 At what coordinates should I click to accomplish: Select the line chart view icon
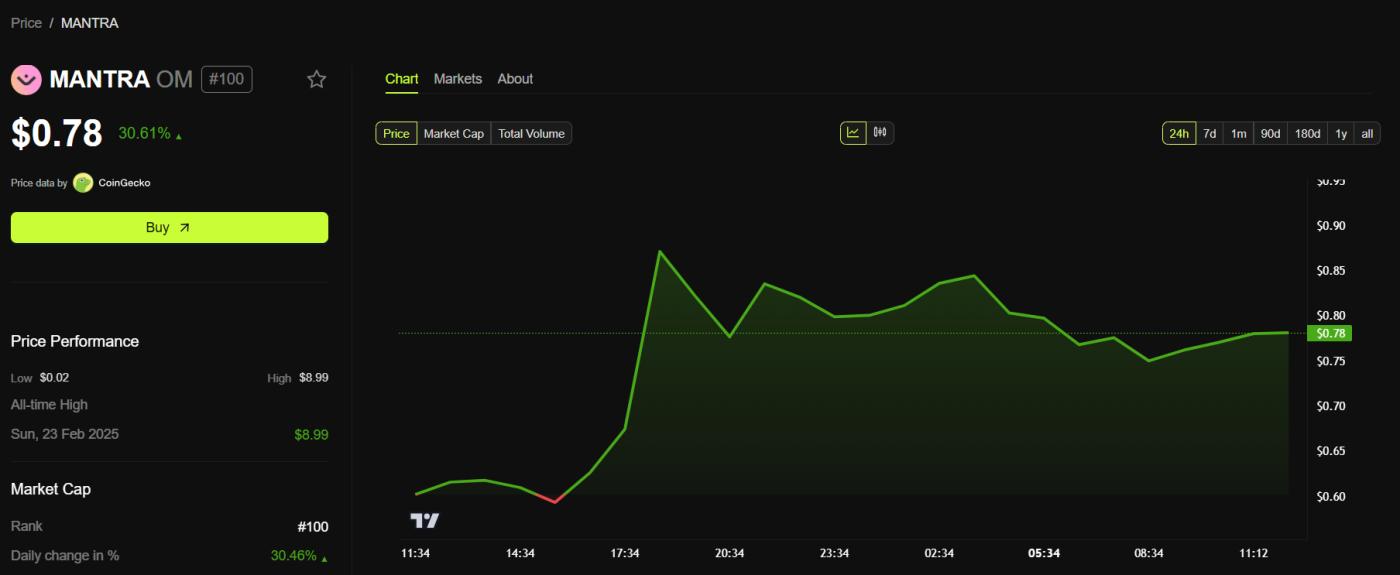(x=853, y=133)
